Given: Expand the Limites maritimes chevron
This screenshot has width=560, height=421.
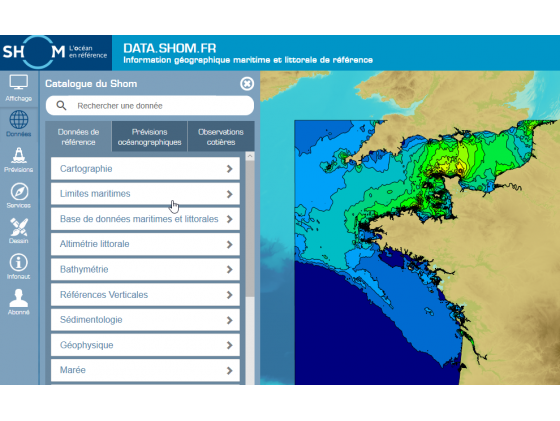Looking at the screenshot, I should tap(230, 194).
